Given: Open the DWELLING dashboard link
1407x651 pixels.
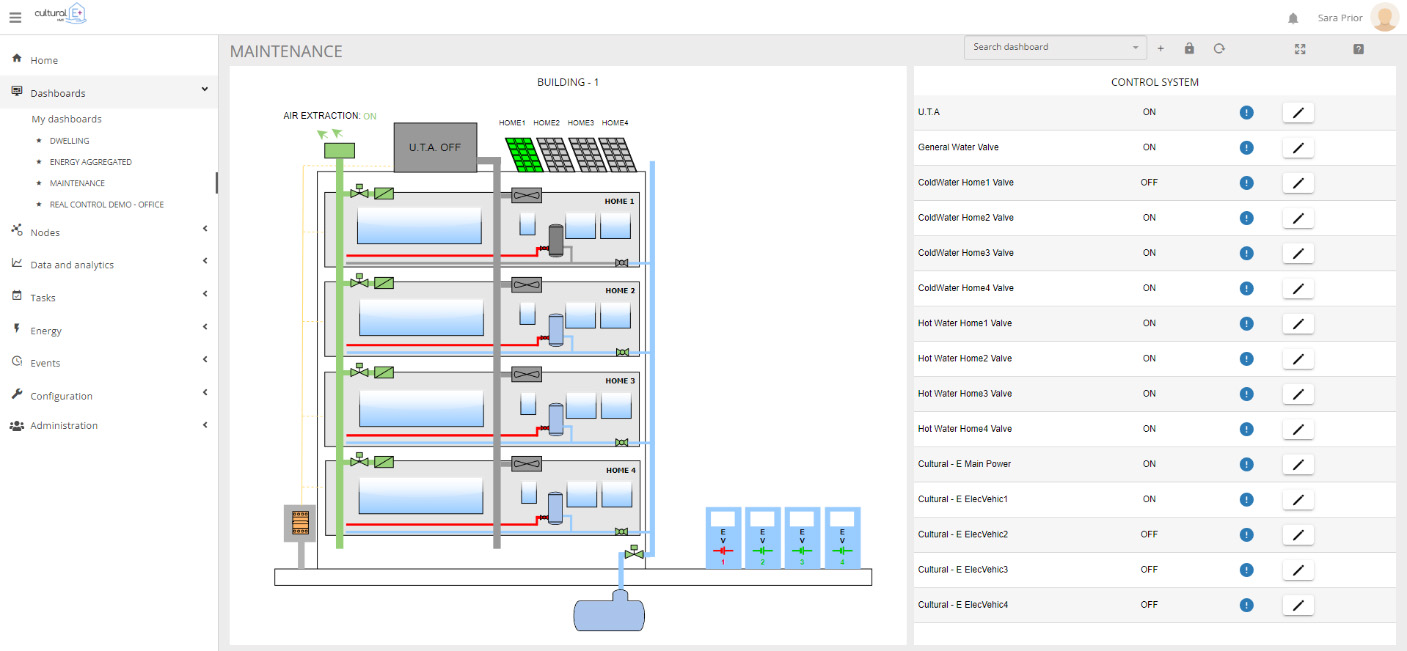Looking at the screenshot, I should pos(70,141).
